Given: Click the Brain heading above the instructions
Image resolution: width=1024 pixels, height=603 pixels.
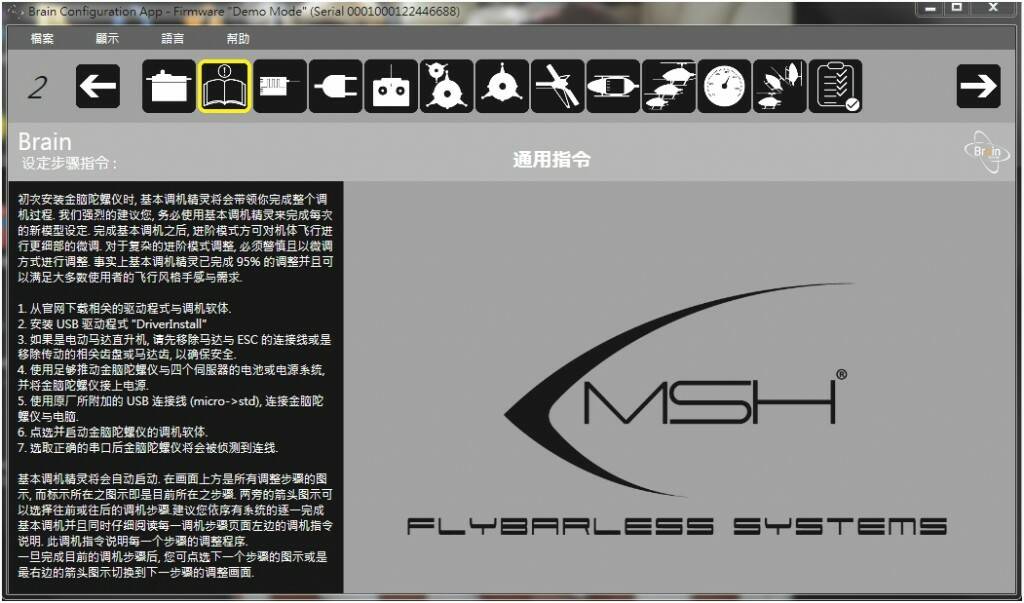Looking at the screenshot, I should pyautogui.click(x=45, y=142).
